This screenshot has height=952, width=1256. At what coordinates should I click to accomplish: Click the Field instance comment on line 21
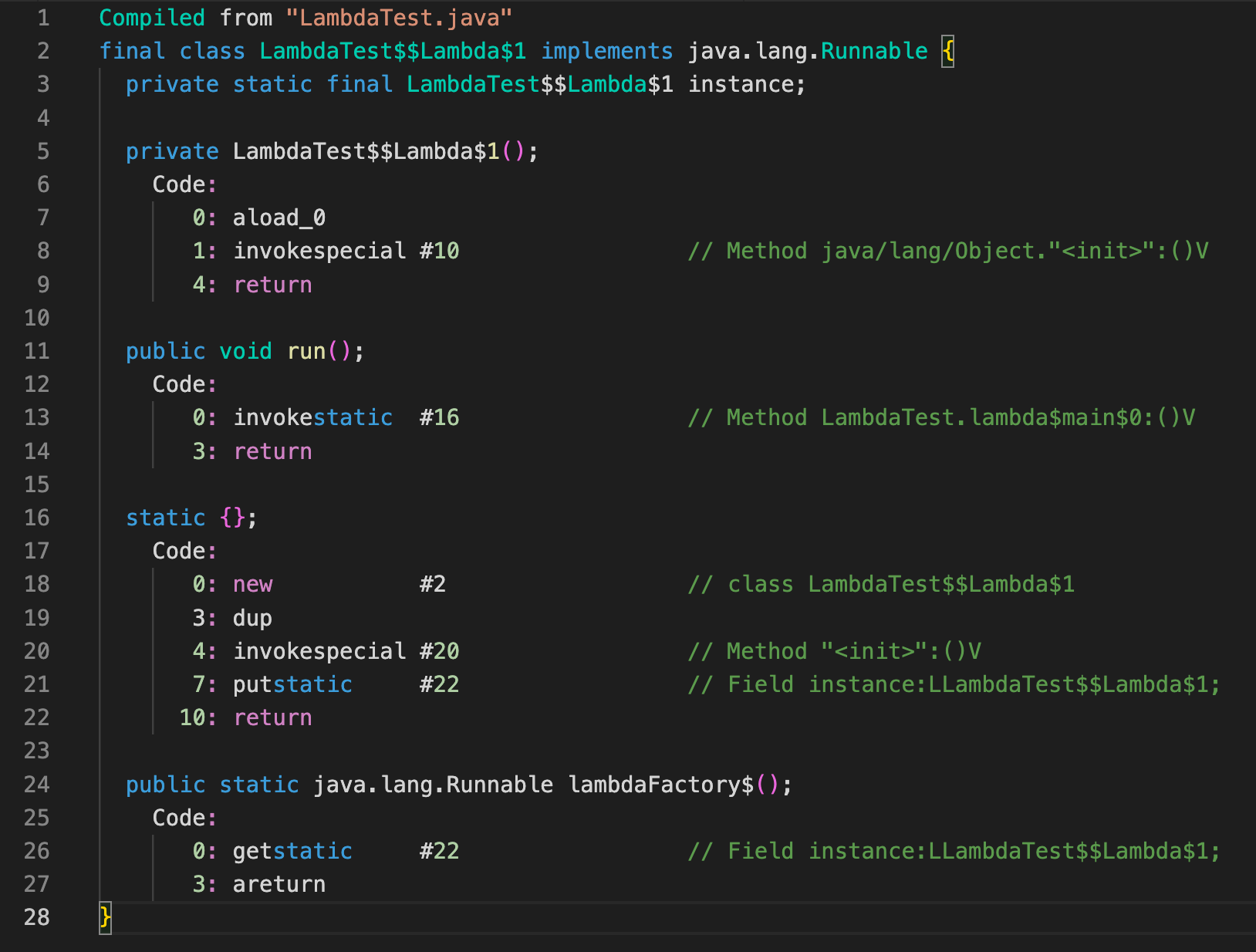pos(954,684)
